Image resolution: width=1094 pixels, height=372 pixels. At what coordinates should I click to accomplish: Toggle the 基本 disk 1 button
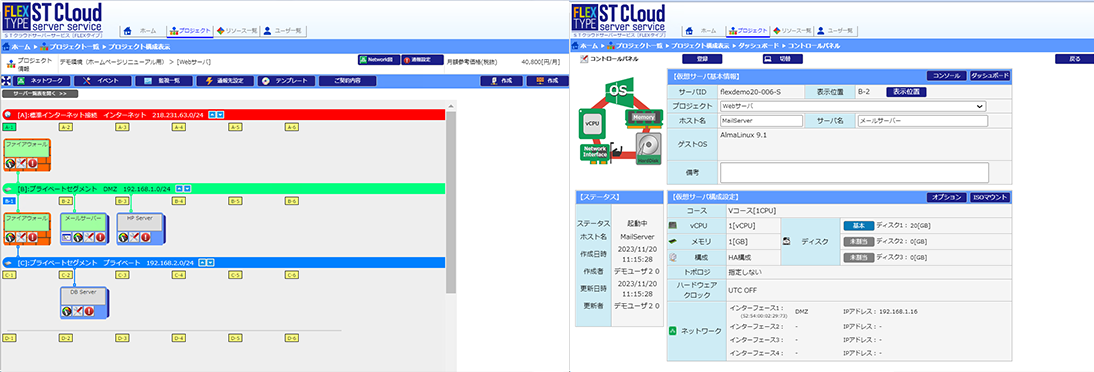[x=858, y=225]
